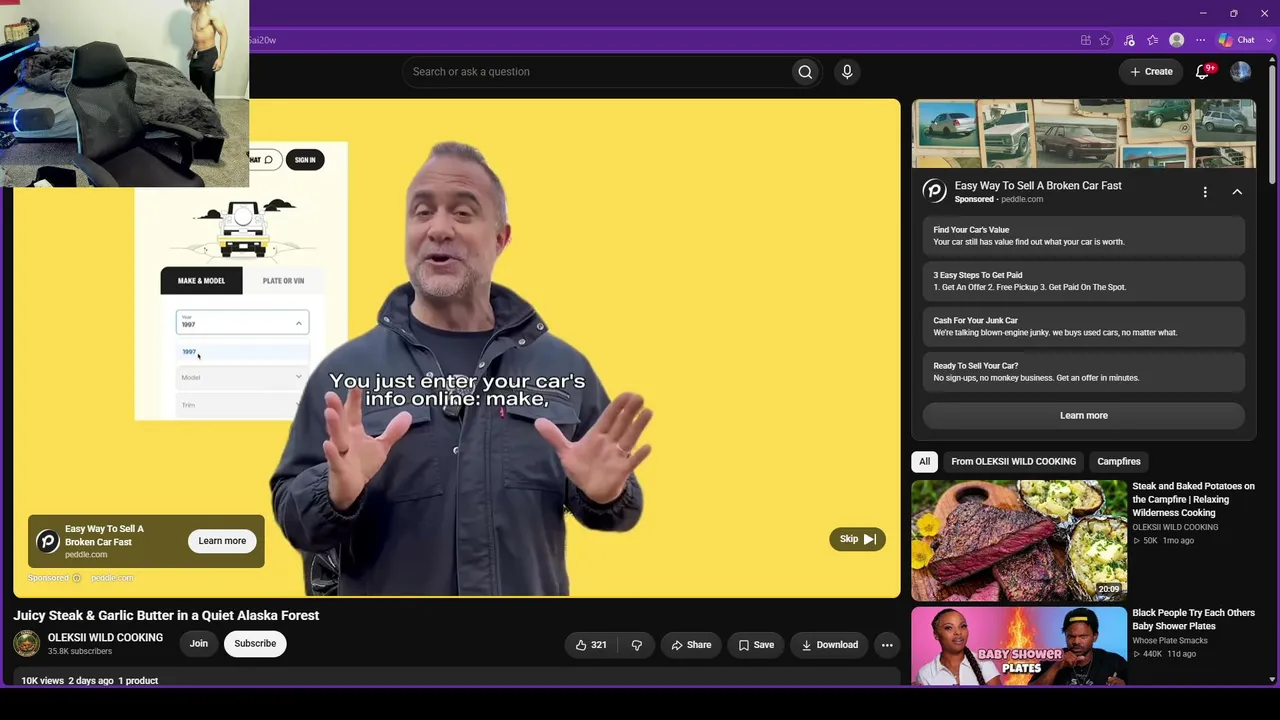
Task: Click the Create button
Action: point(1151,72)
